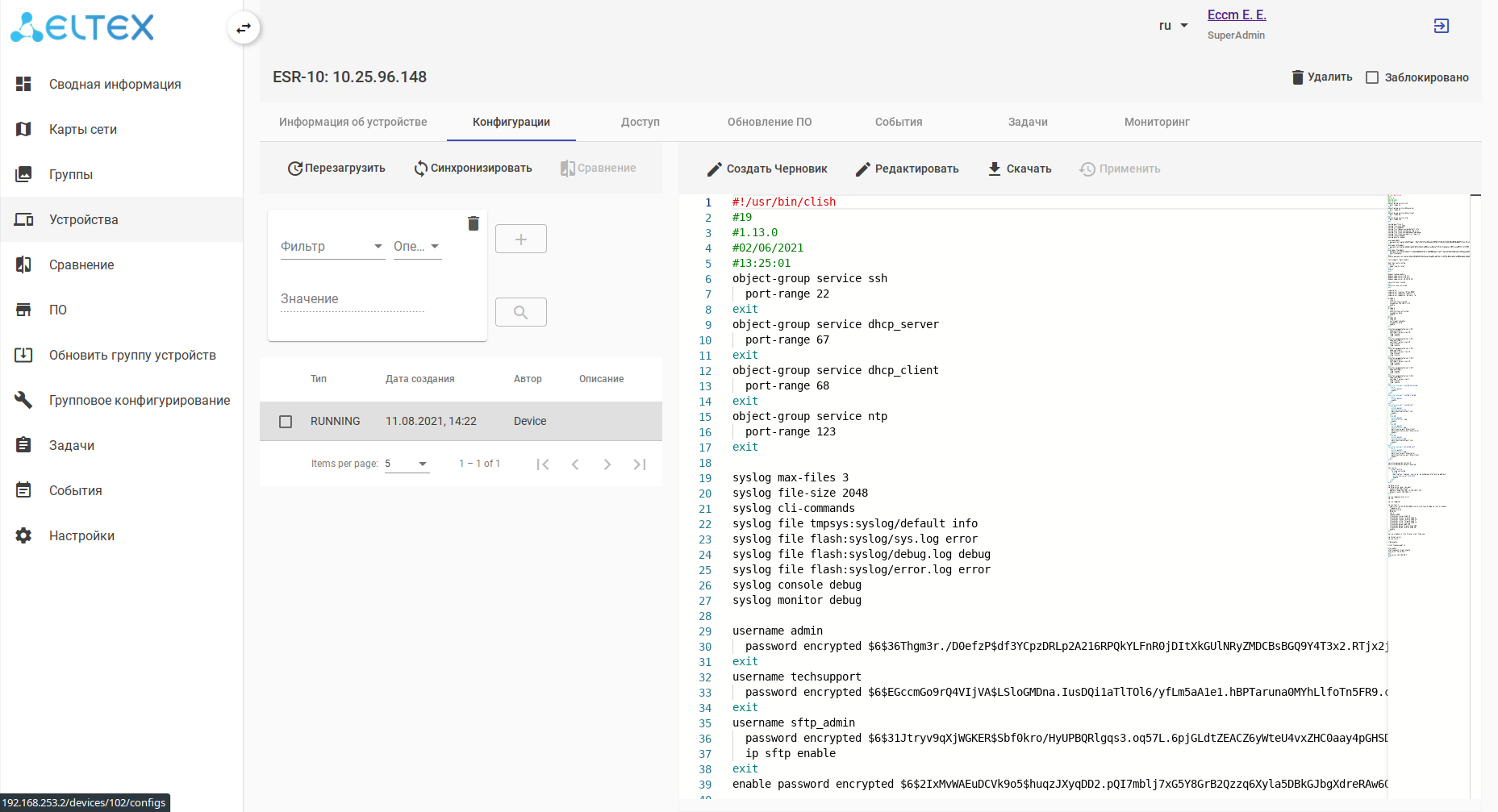Open the Информация об устройстве tab
This screenshot has height=812, width=1498.
353,122
